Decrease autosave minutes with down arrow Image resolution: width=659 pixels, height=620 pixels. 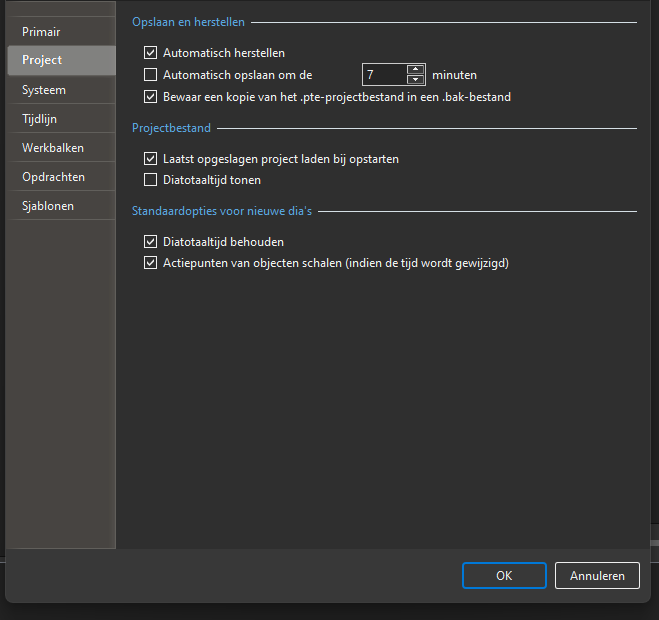pyautogui.click(x=416, y=80)
